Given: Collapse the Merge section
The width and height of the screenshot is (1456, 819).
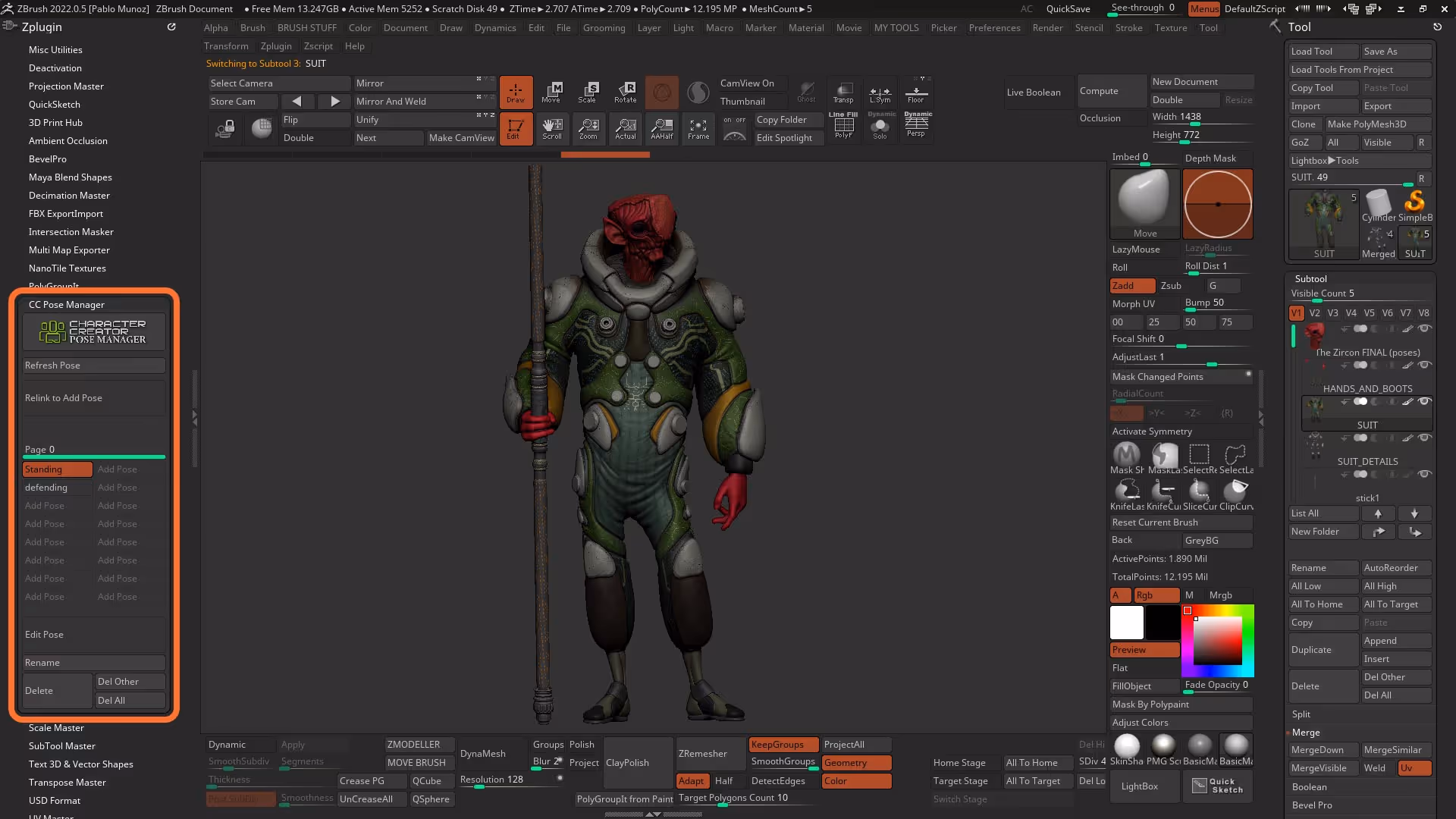Looking at the screenshot, I should pos(1306,733).
